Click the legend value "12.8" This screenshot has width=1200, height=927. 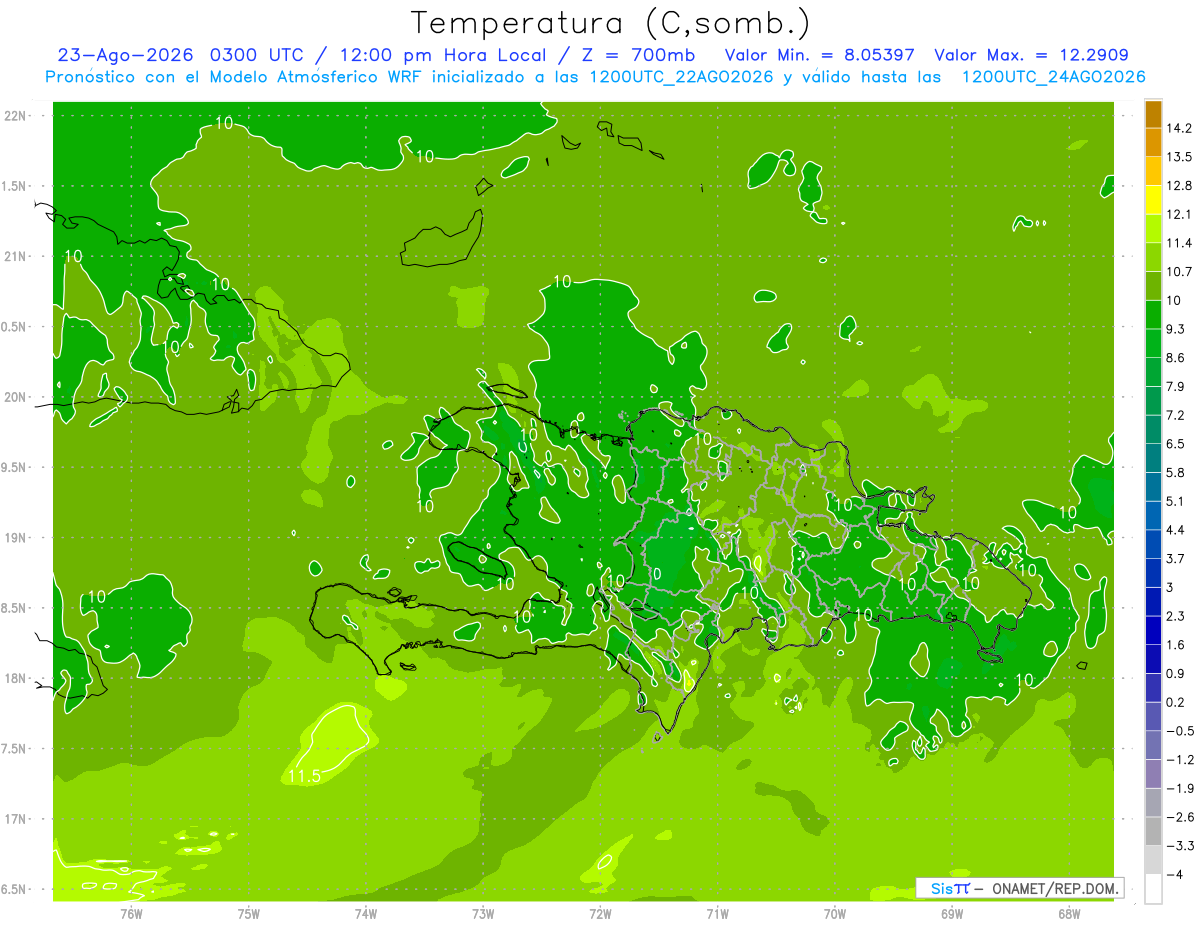point(1178,185)
